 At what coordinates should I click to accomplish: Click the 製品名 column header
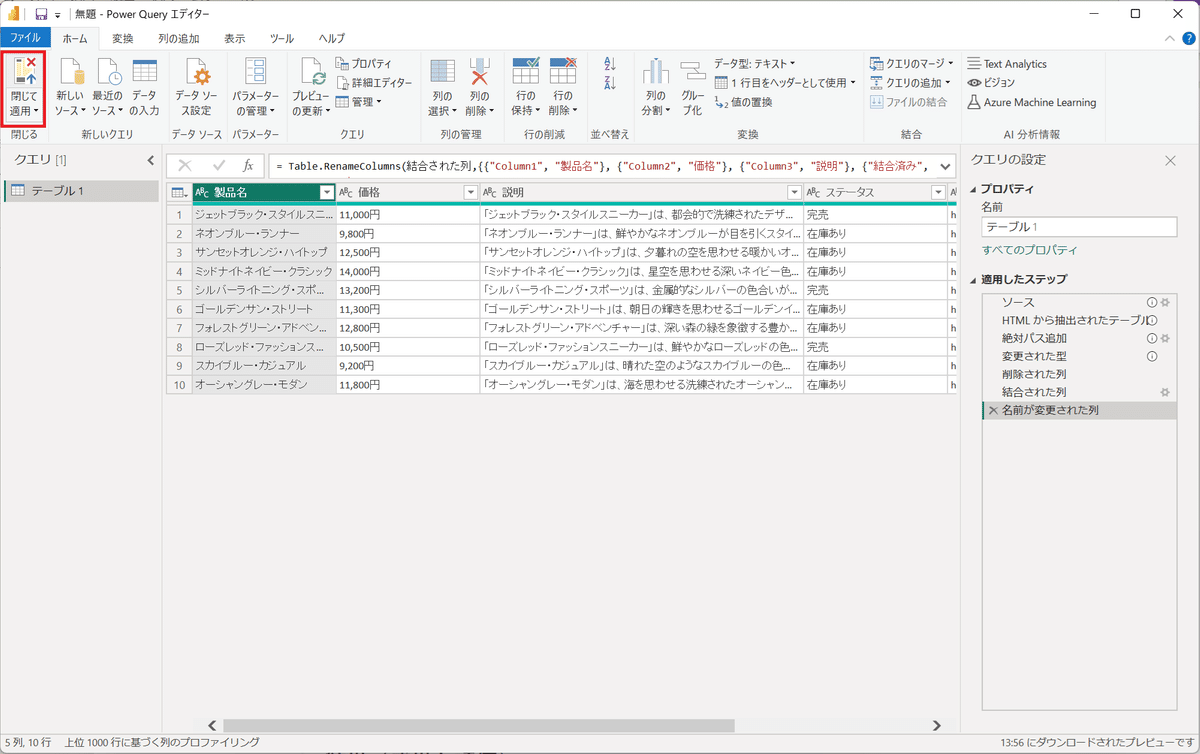(x=263, y=193)
